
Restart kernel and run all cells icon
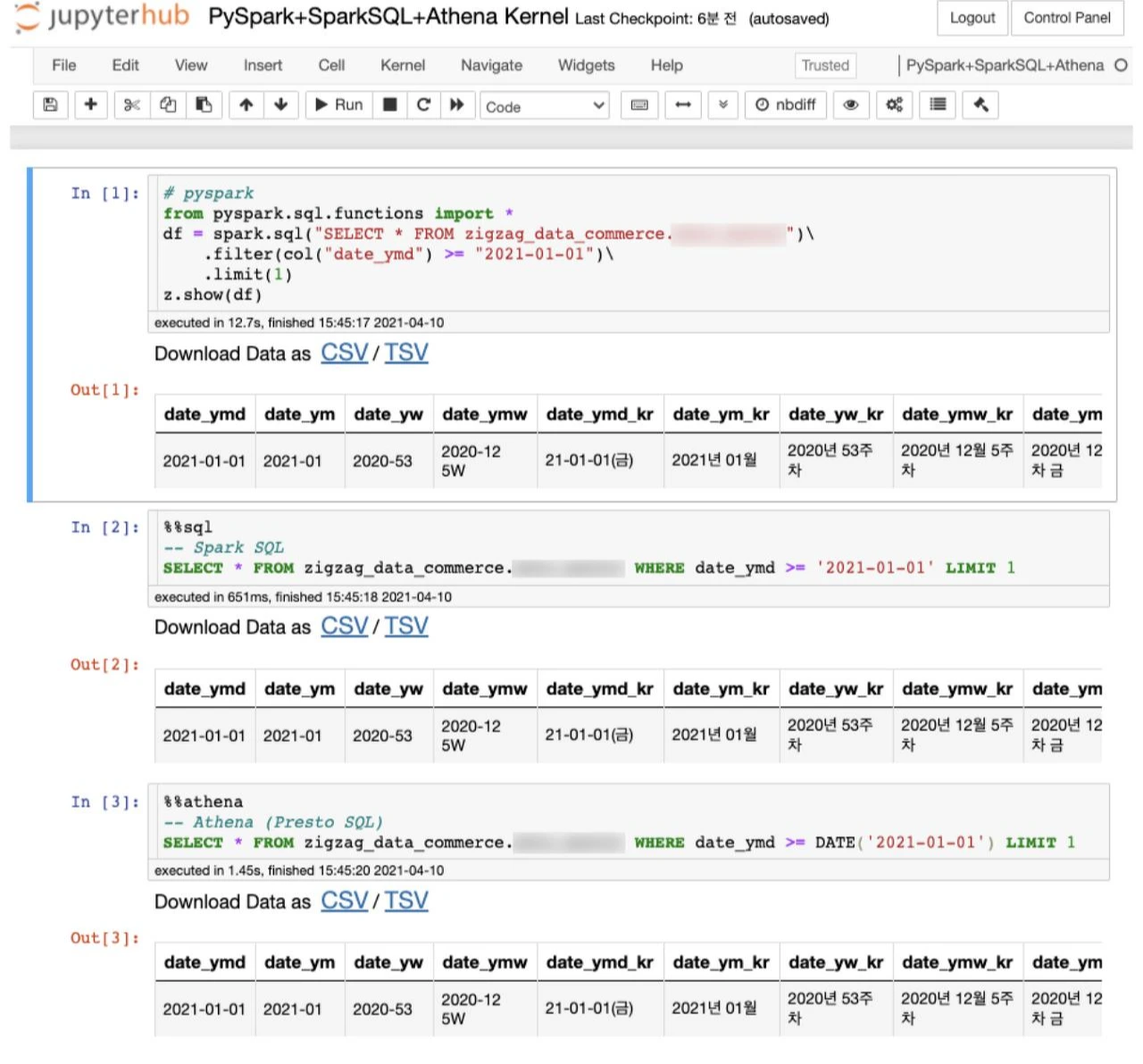pos(457,105)
